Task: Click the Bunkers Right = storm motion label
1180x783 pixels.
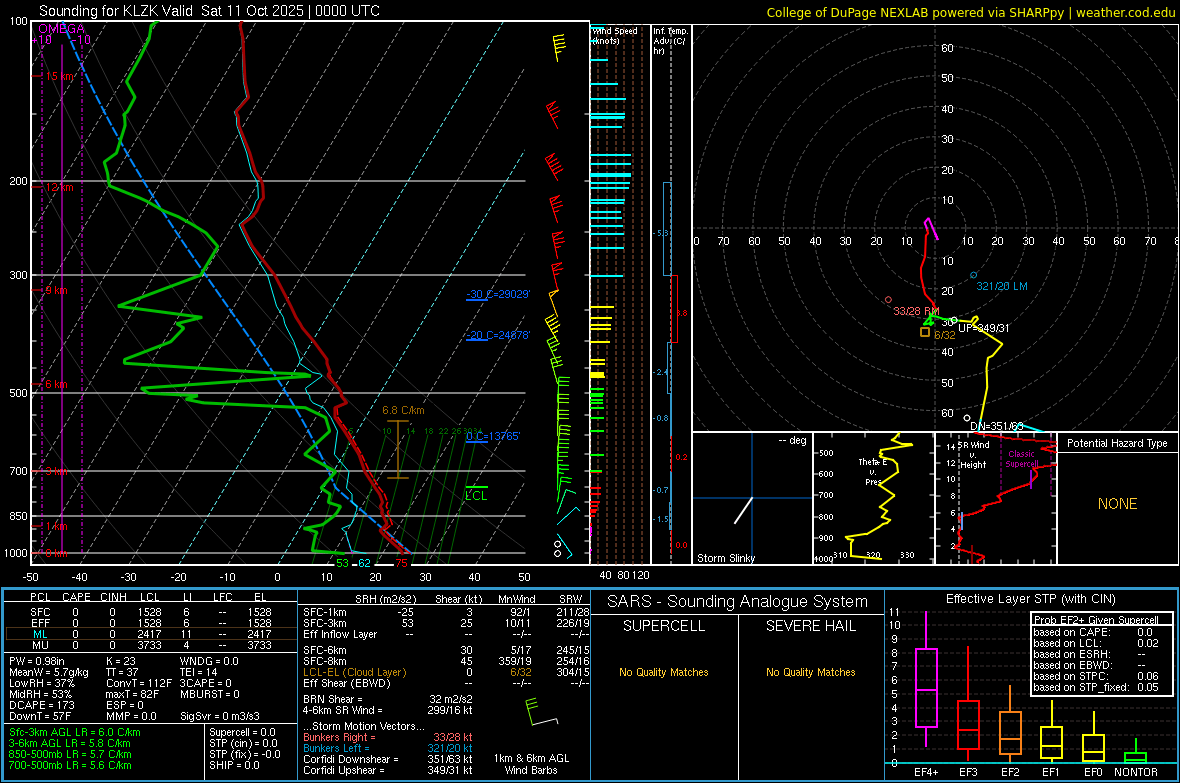Action: 339,737
